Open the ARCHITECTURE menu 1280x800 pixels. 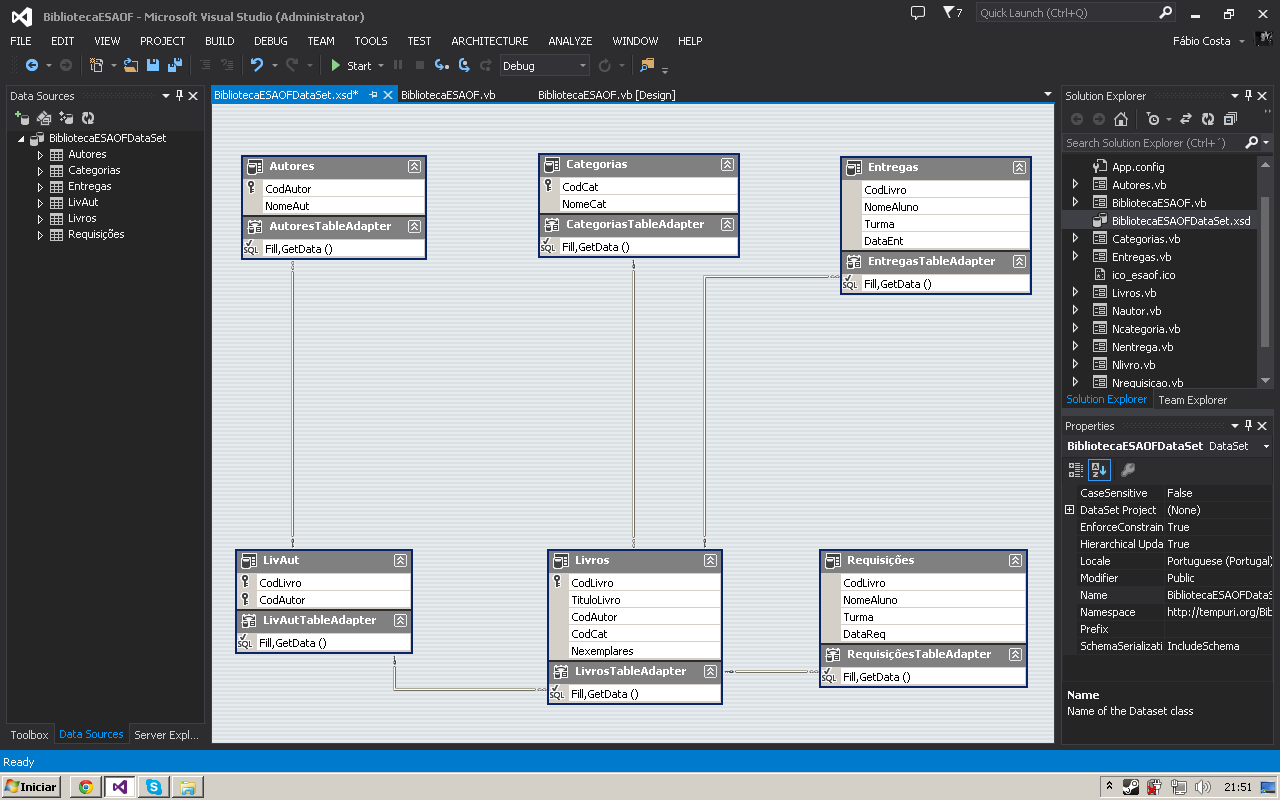[490, 41]
